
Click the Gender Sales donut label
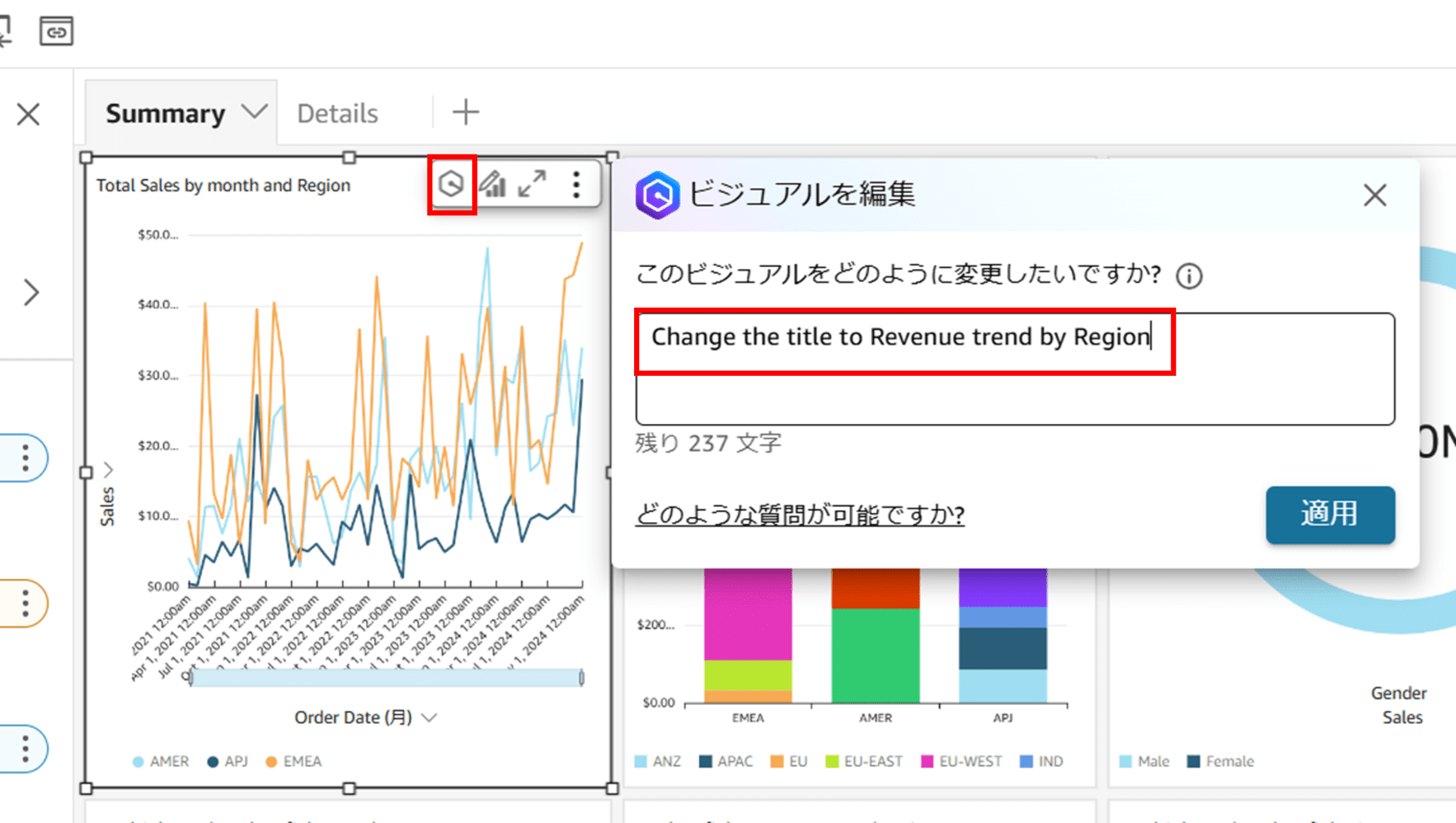pyautogui.click(x=1400, y=705)
